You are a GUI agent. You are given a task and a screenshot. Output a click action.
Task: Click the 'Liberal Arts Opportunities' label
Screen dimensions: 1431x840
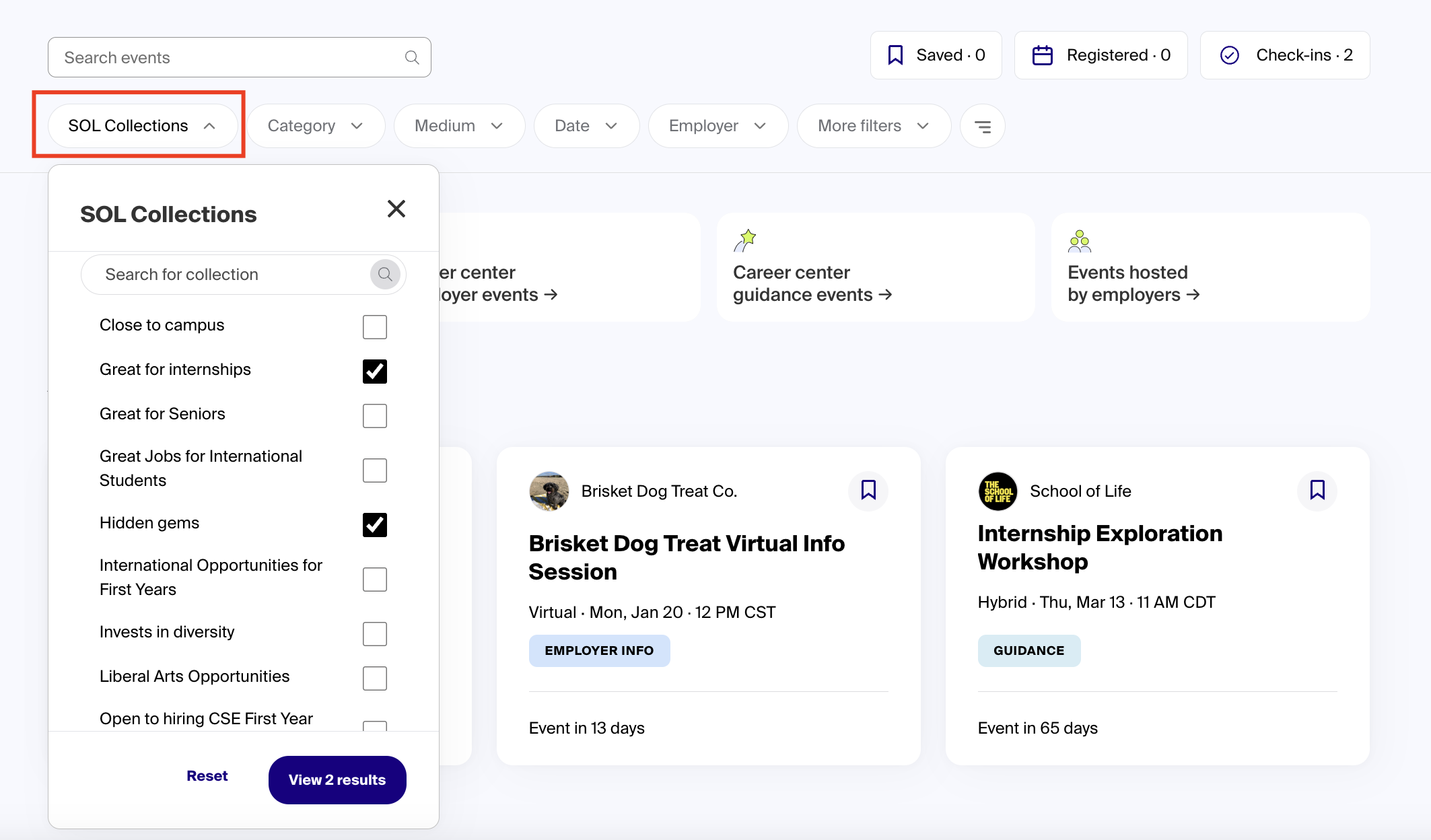pos(195,676)
